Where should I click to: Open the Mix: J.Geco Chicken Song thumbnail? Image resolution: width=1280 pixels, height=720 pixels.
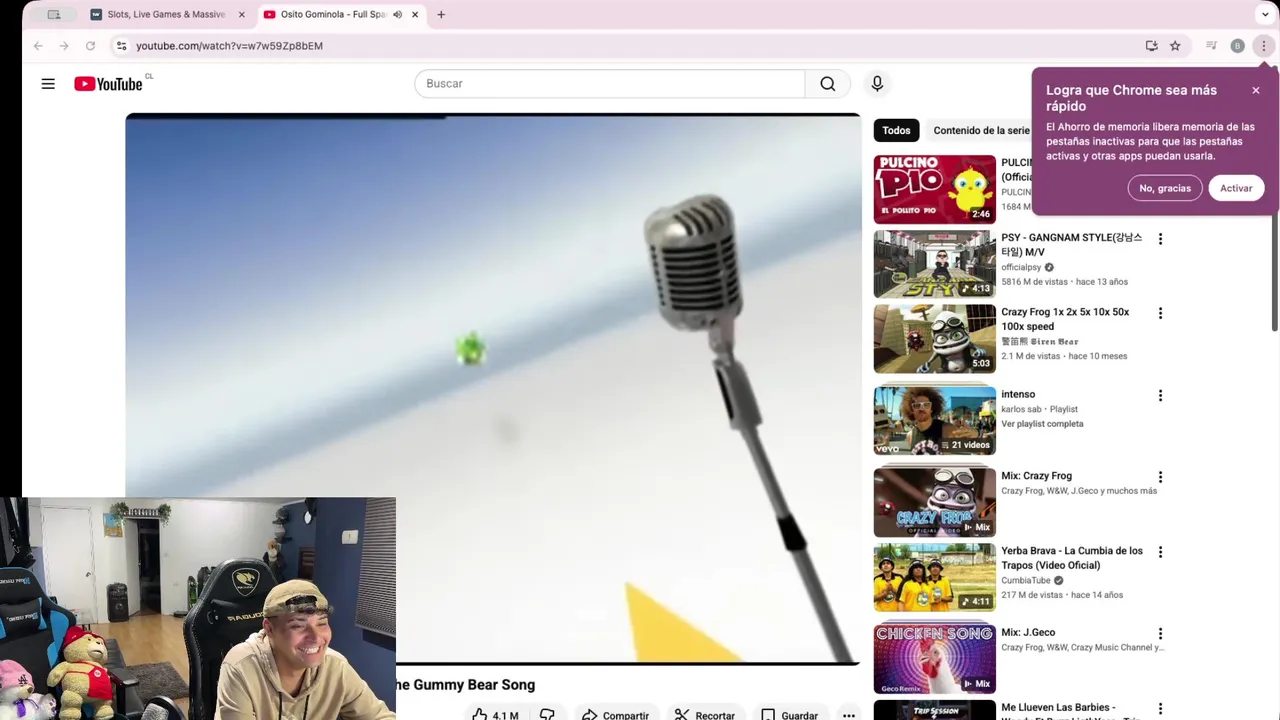point(935,659)
